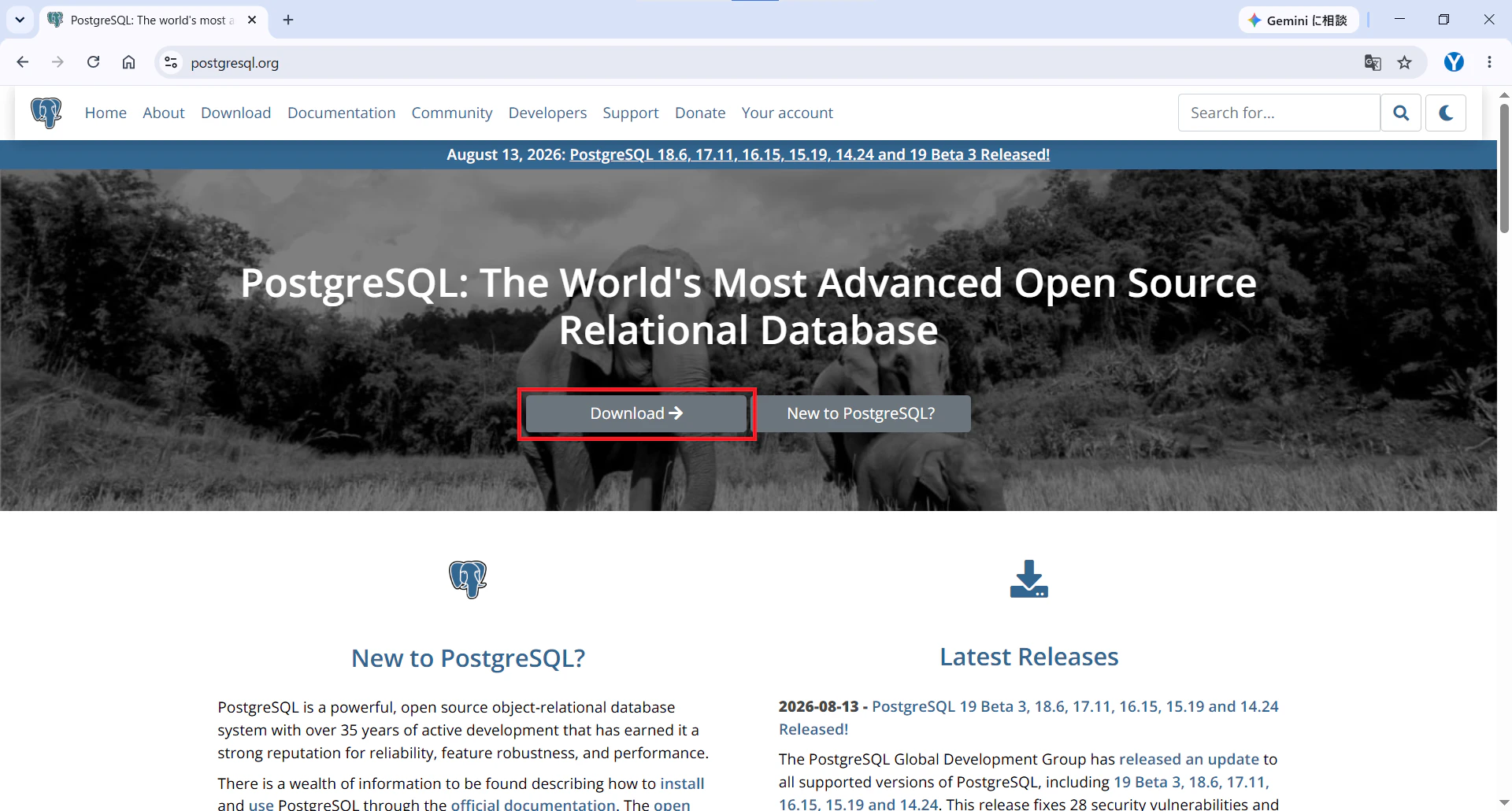The height and width of the screenshot is (811, 1512).
Task: Open the Support nav link
Action: pos(631,113)
